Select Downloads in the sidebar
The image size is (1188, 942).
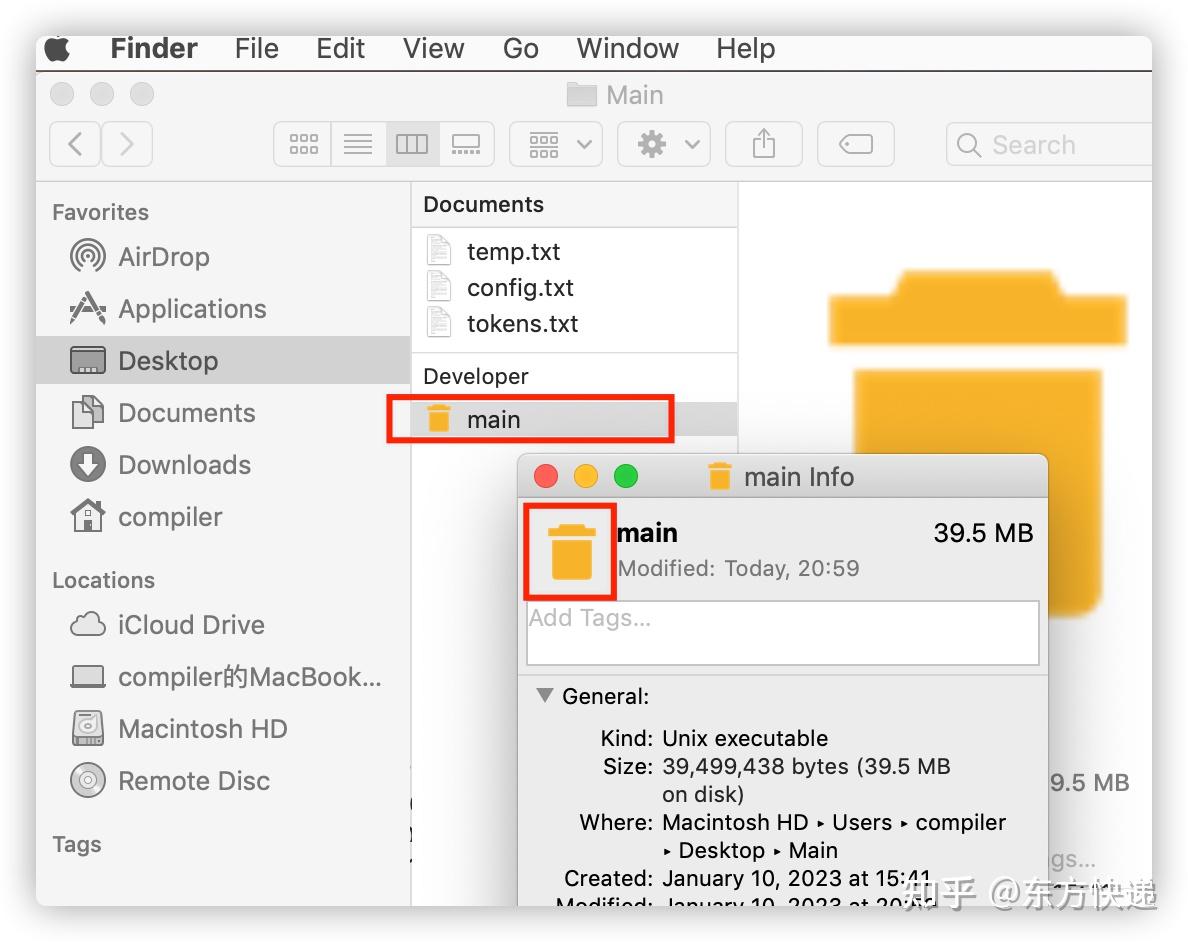[224, 465]
